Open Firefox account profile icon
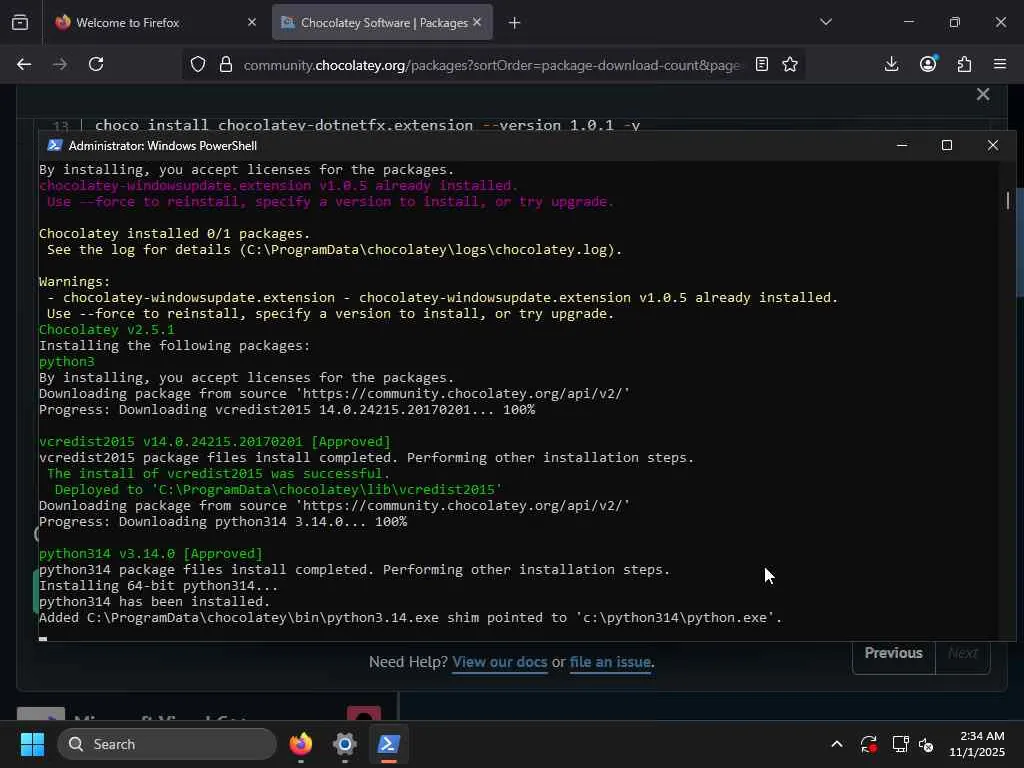The height and width of the screenshot is (768, 1024). [x=928, y=64]
